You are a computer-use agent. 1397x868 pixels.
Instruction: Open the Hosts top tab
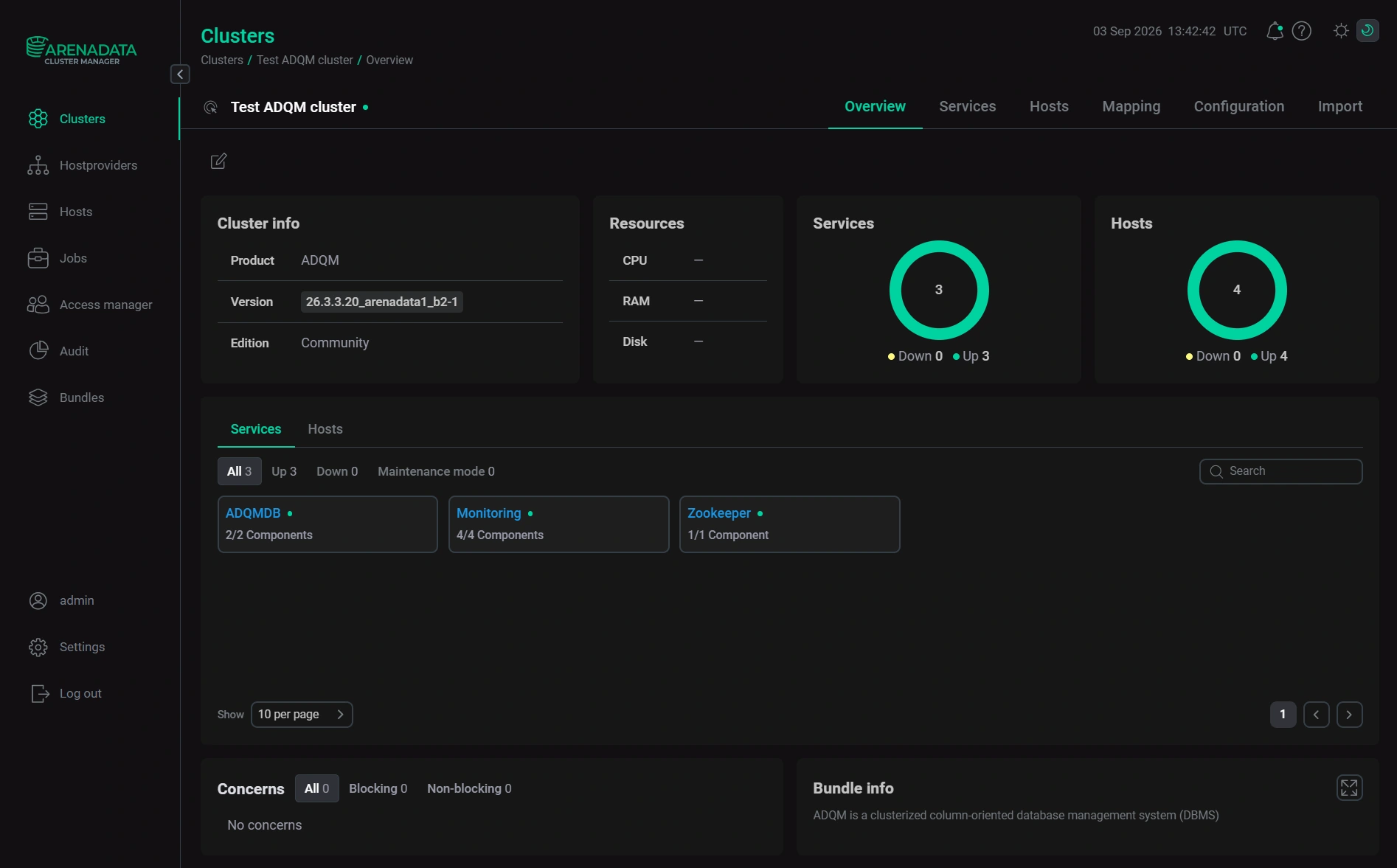coord(1049,106)
